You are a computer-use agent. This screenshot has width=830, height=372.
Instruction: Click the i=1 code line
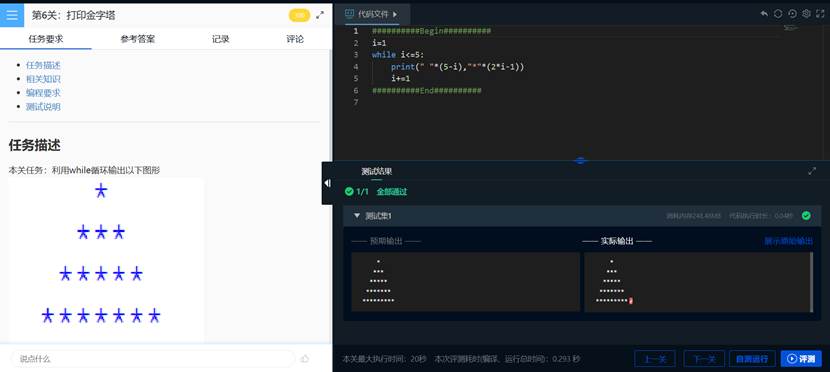pos(379,43)
